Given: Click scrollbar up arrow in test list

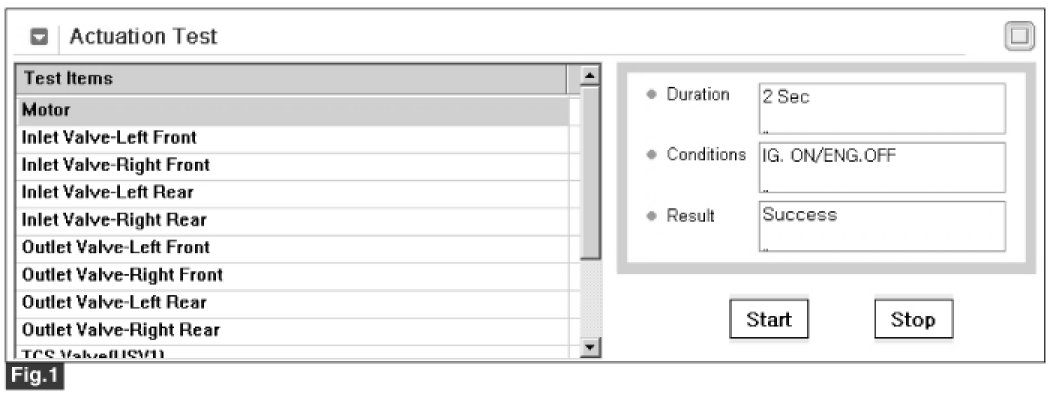Looking at the screenshot, I should pos(590,75).
